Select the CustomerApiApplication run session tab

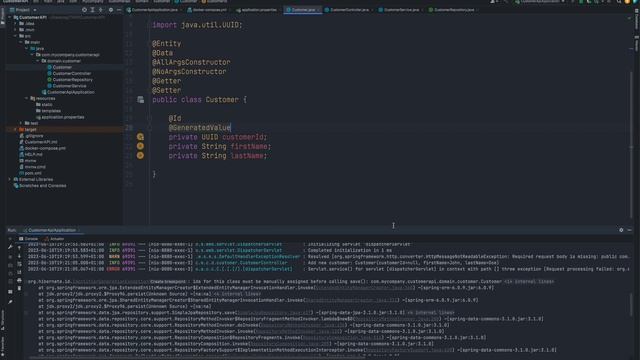51,230
